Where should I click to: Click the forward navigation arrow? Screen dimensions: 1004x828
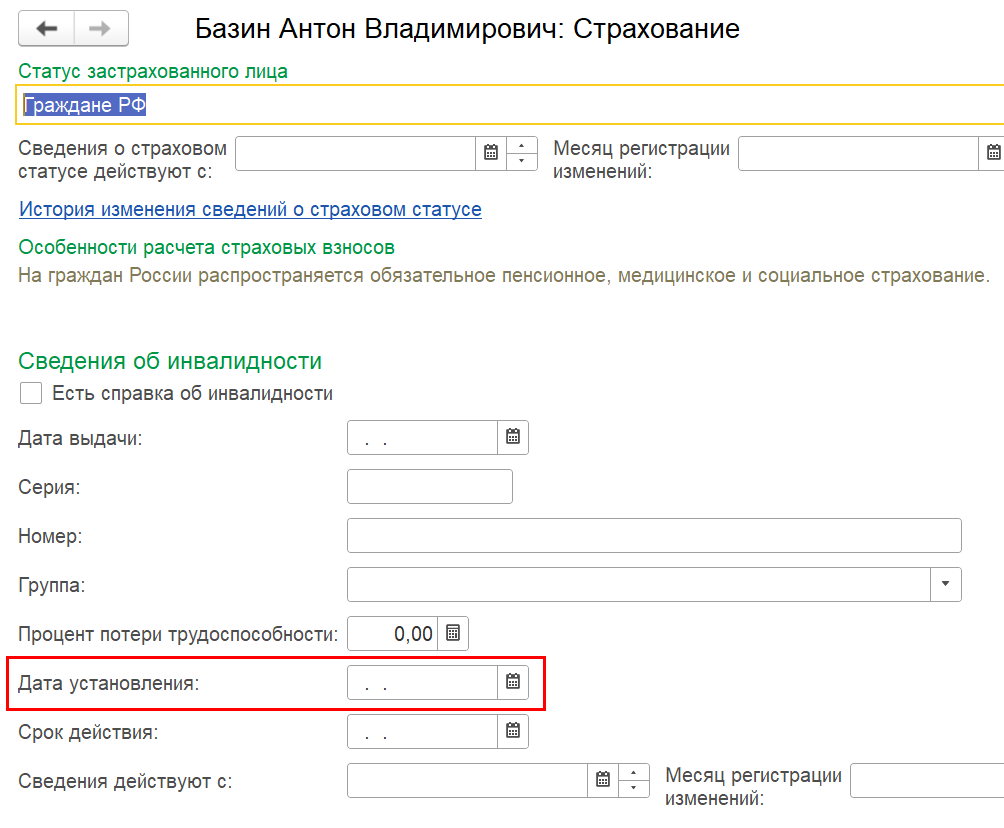tap(99, 29)
